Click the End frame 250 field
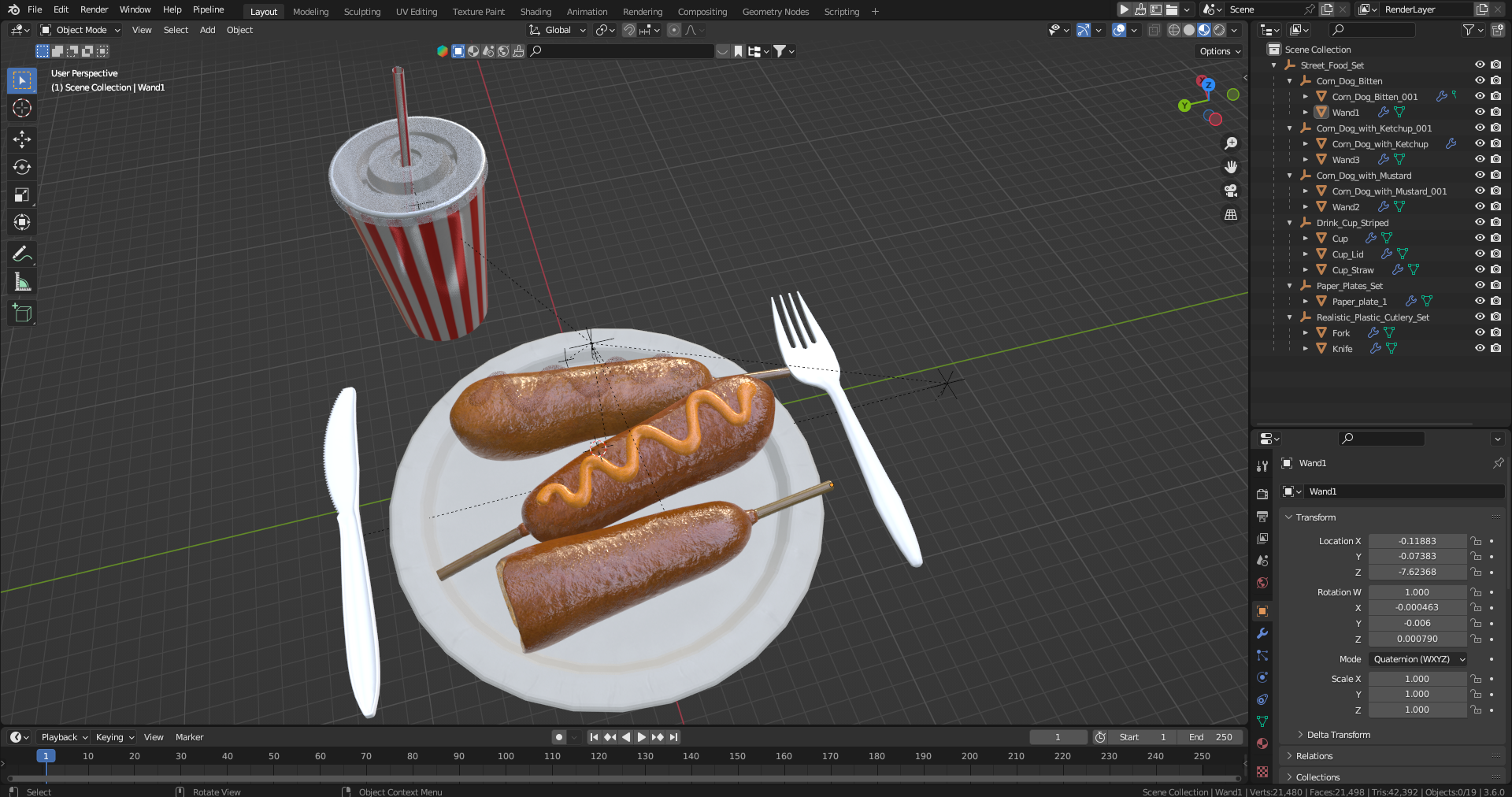The width and height of the screenshot is (1512, 797). click(1211, 737)
